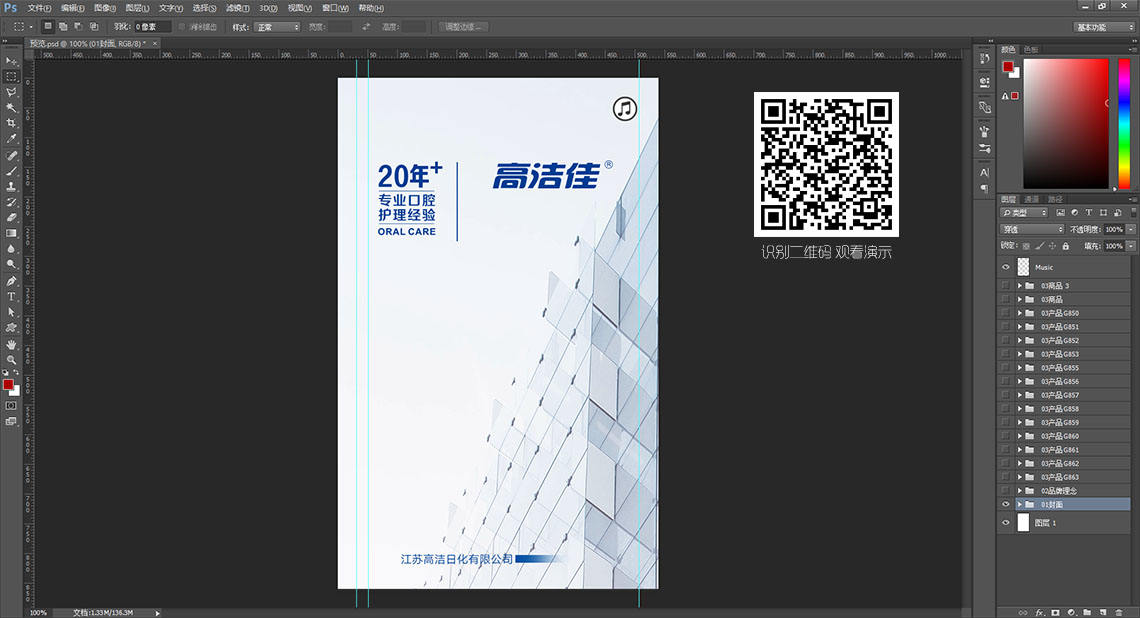
Task: Hide the 图层 1 layer
Action: click(x=1006, y=523)
